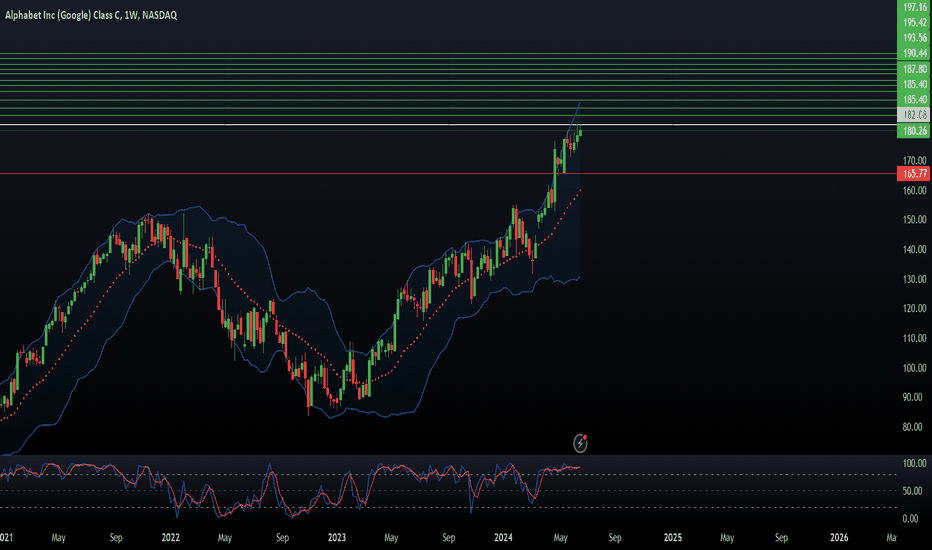Click the 2026 label on time axis
932x550 pixels.
click(x=839, y=538)
